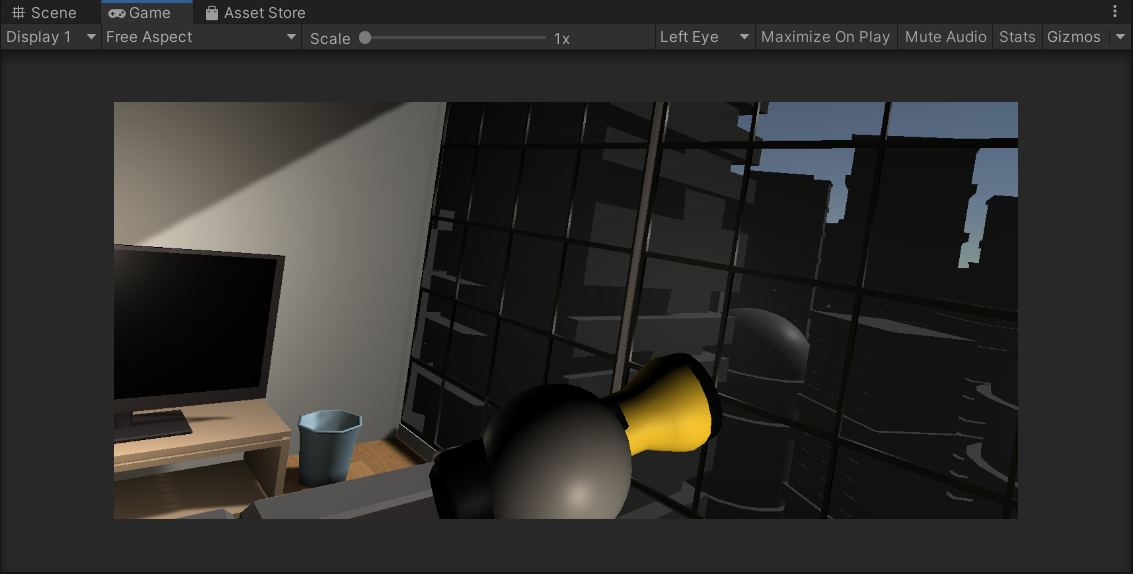Click the shopping bag icon on Asset Store tab
This screenshot has height=574, width=1133.
click(x=212, y=13)
